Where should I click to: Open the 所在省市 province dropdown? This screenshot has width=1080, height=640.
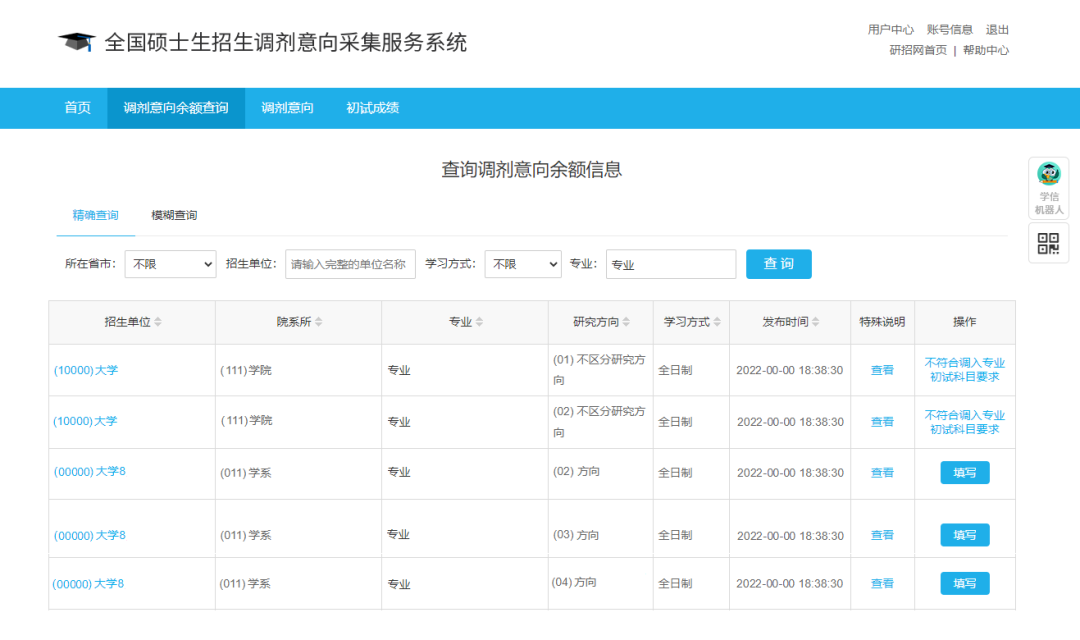(x=170, y=264)
